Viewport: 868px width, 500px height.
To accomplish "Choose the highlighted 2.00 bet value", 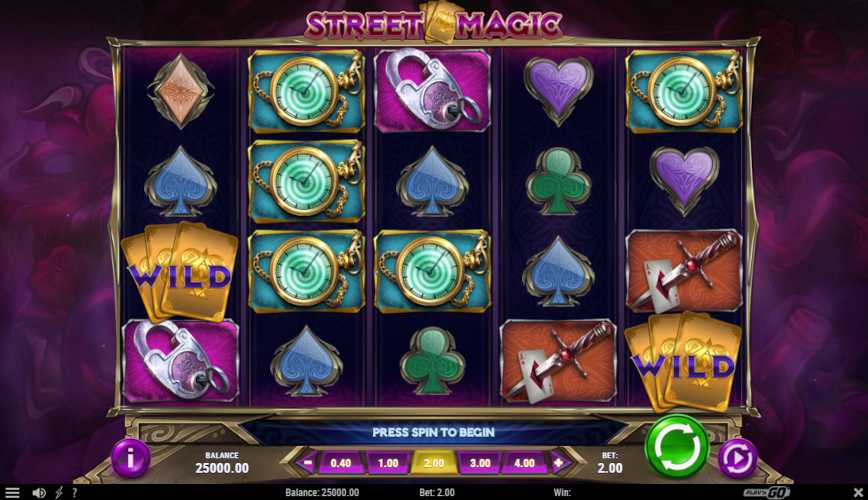I will pos(433,463).
